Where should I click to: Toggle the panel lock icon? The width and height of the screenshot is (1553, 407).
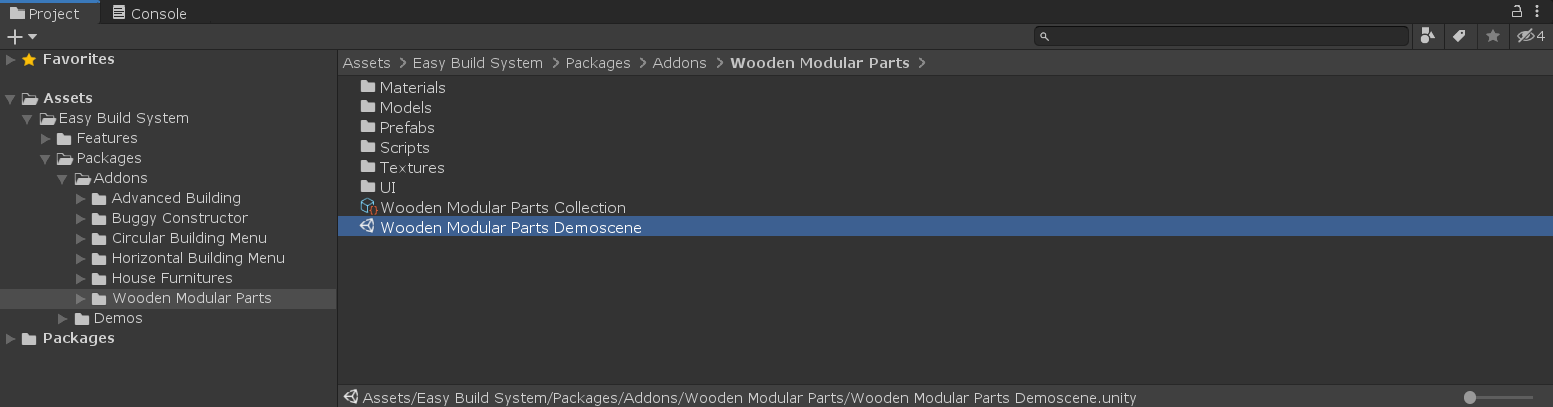(x=1517, y=11)
